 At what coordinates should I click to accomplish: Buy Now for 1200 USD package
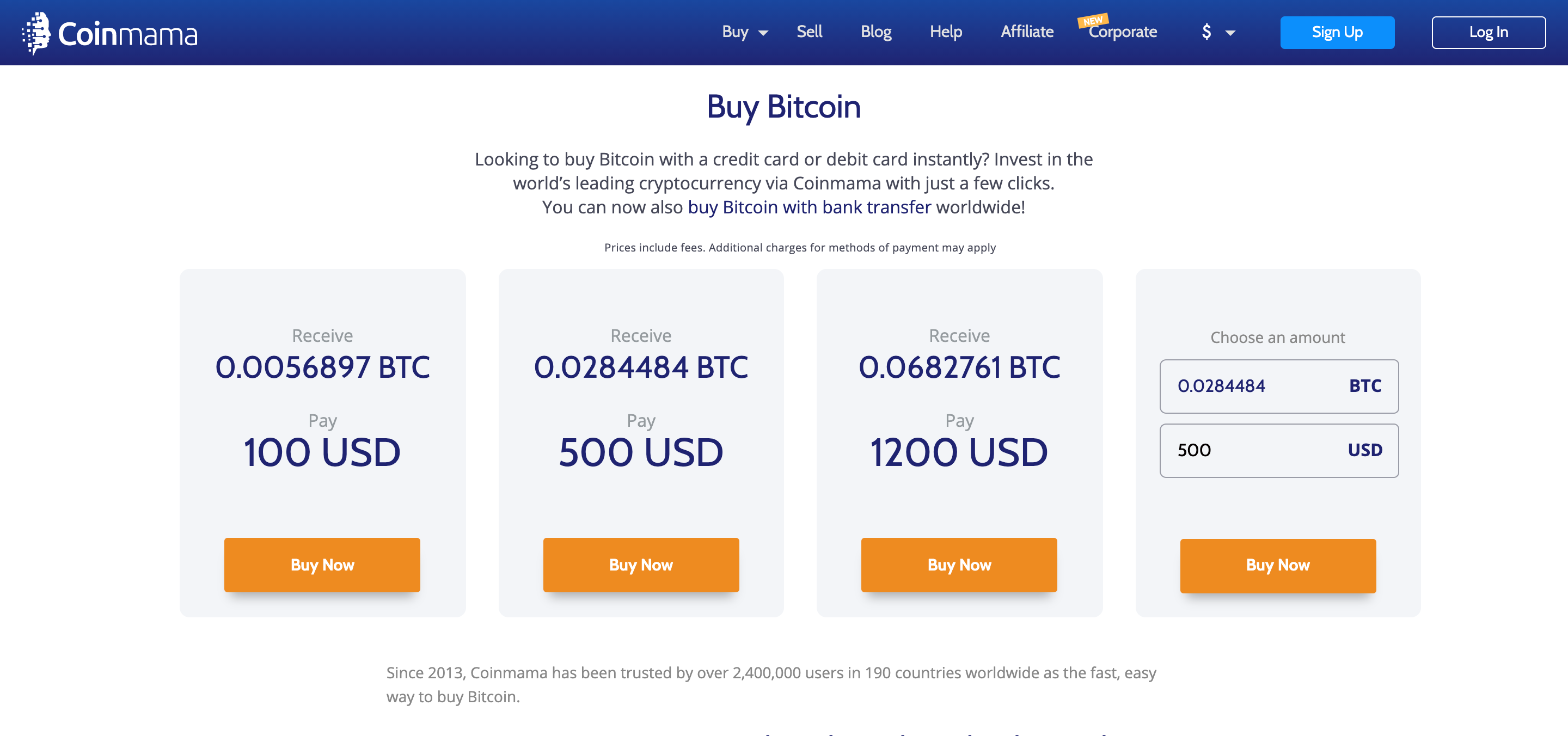(x=959, y=565)
